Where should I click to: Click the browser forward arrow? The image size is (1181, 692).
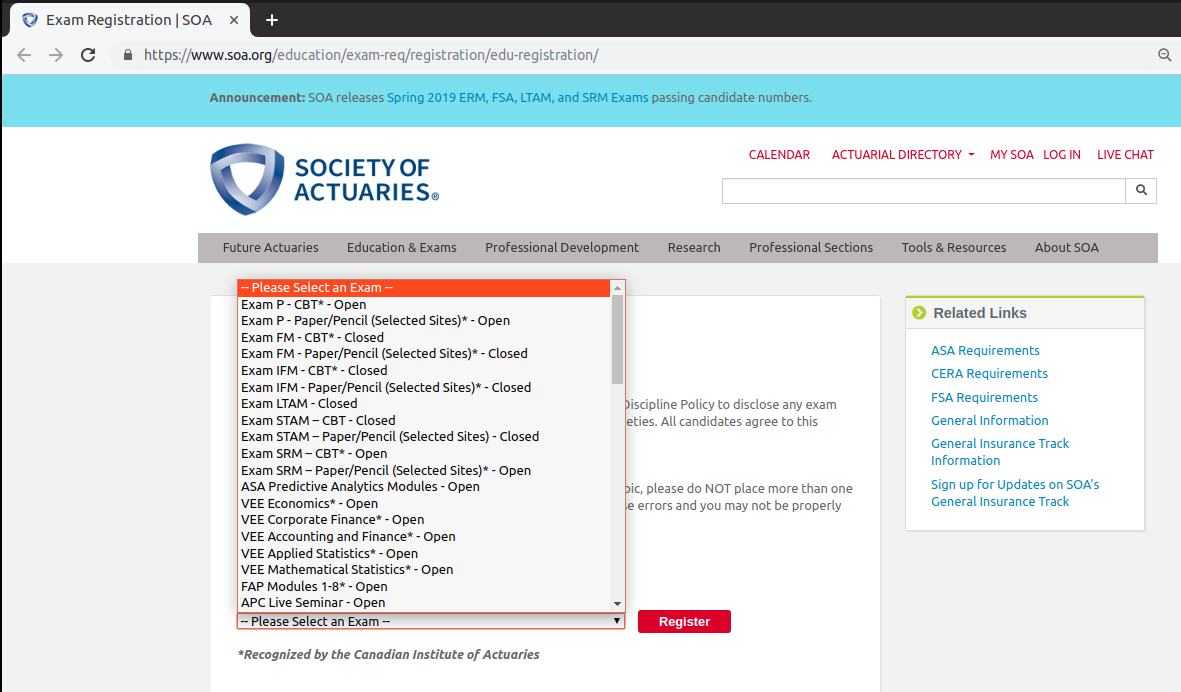pos(56,55)
